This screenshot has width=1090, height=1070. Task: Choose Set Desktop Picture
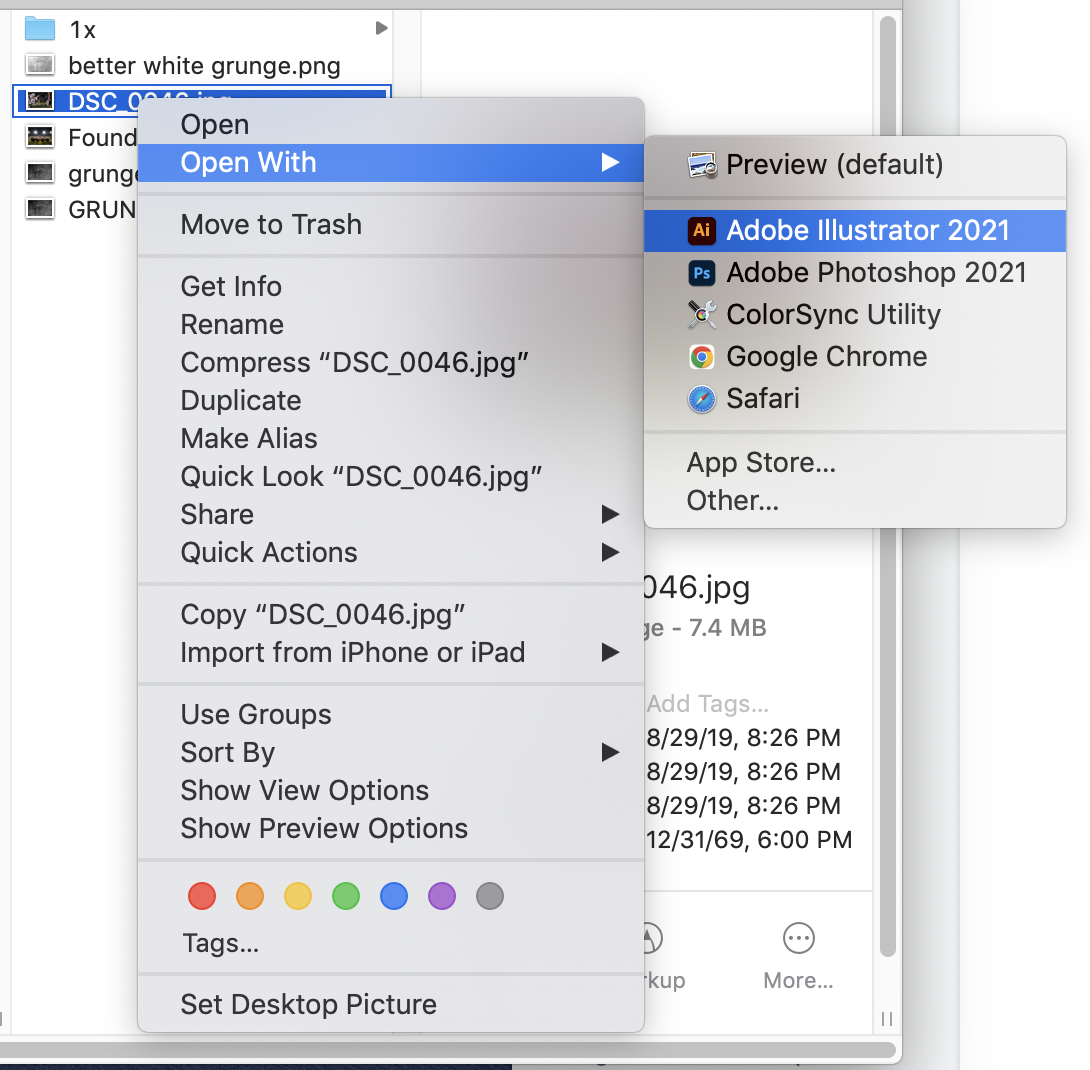(x=308, y=1005)
